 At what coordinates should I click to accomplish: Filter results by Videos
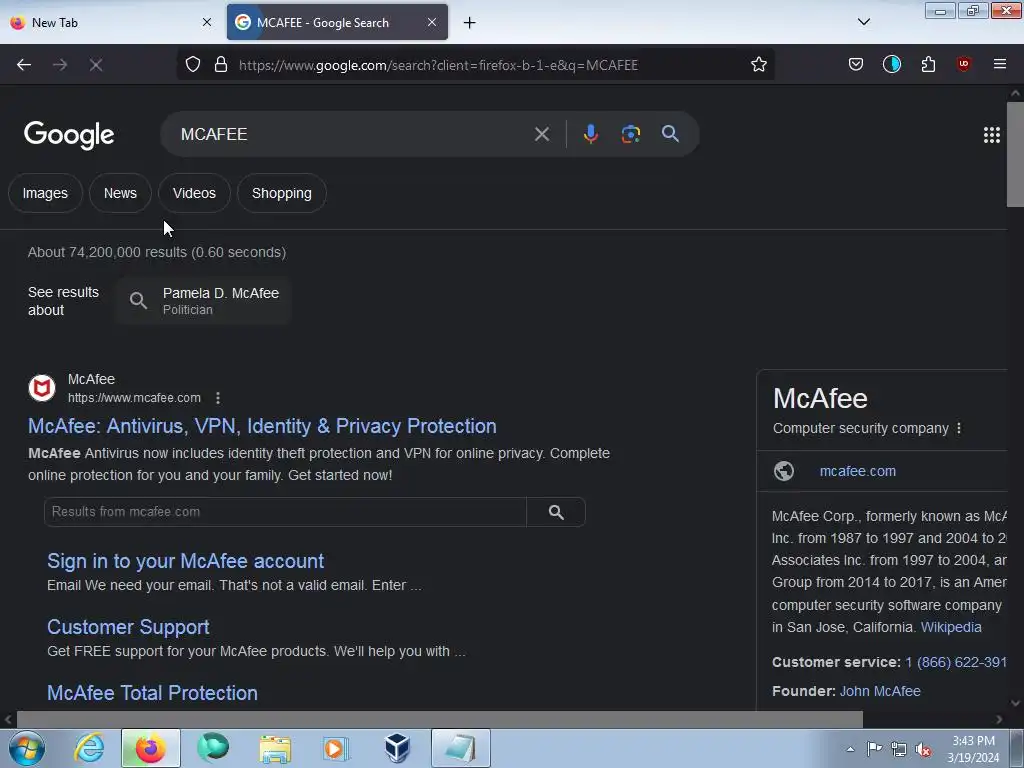click(194, 193)
